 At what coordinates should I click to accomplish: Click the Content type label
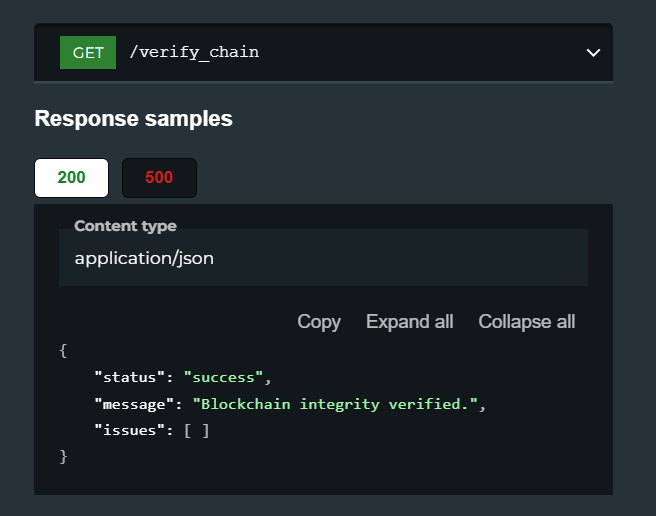point(126,226)
